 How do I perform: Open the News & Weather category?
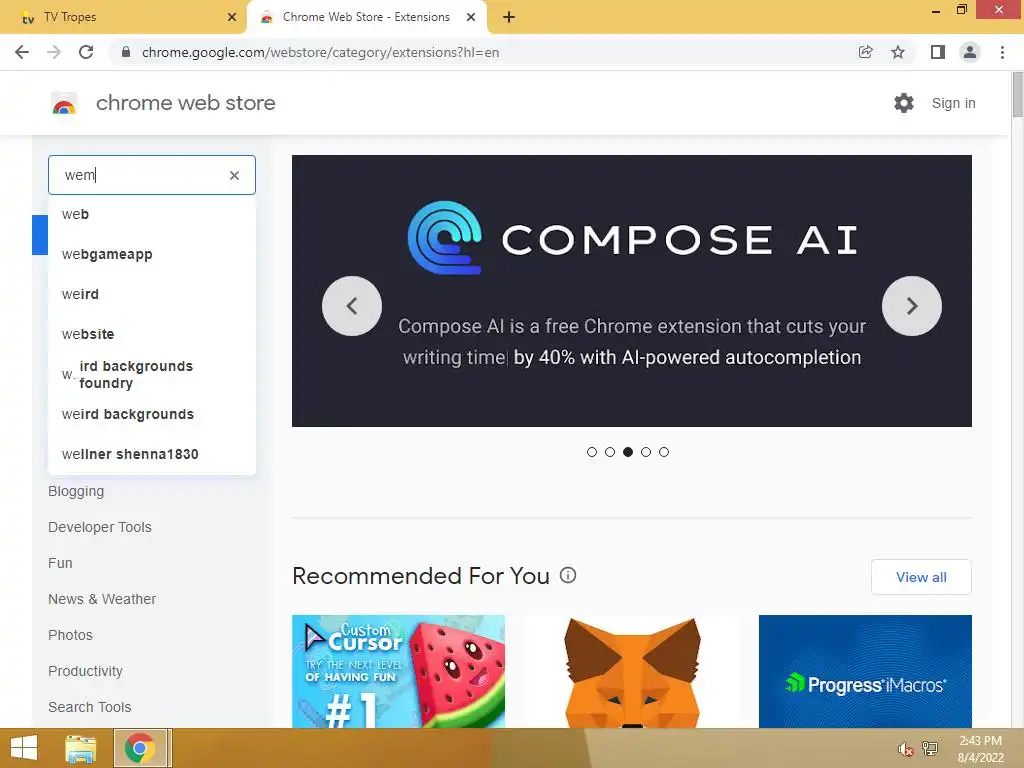102,599
